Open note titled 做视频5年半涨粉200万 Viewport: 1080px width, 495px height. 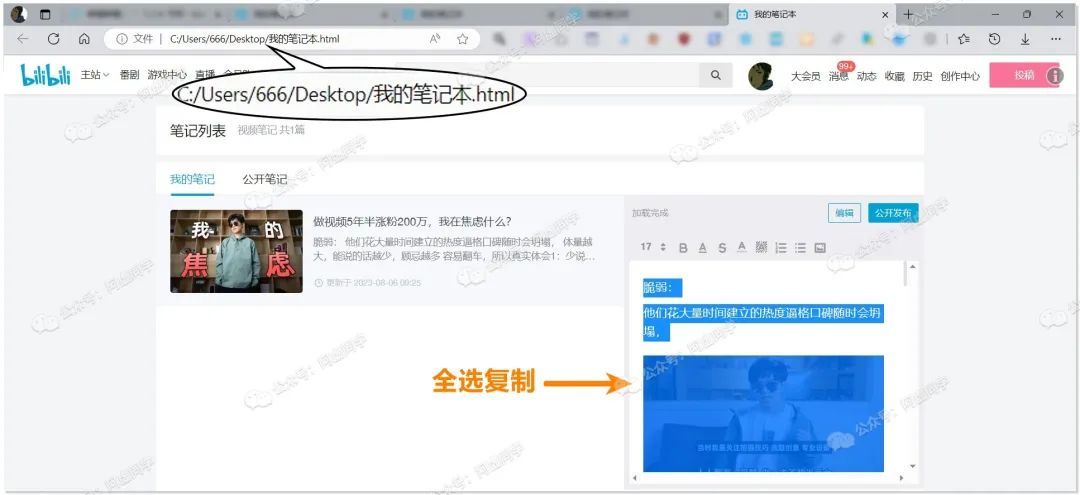412,221
